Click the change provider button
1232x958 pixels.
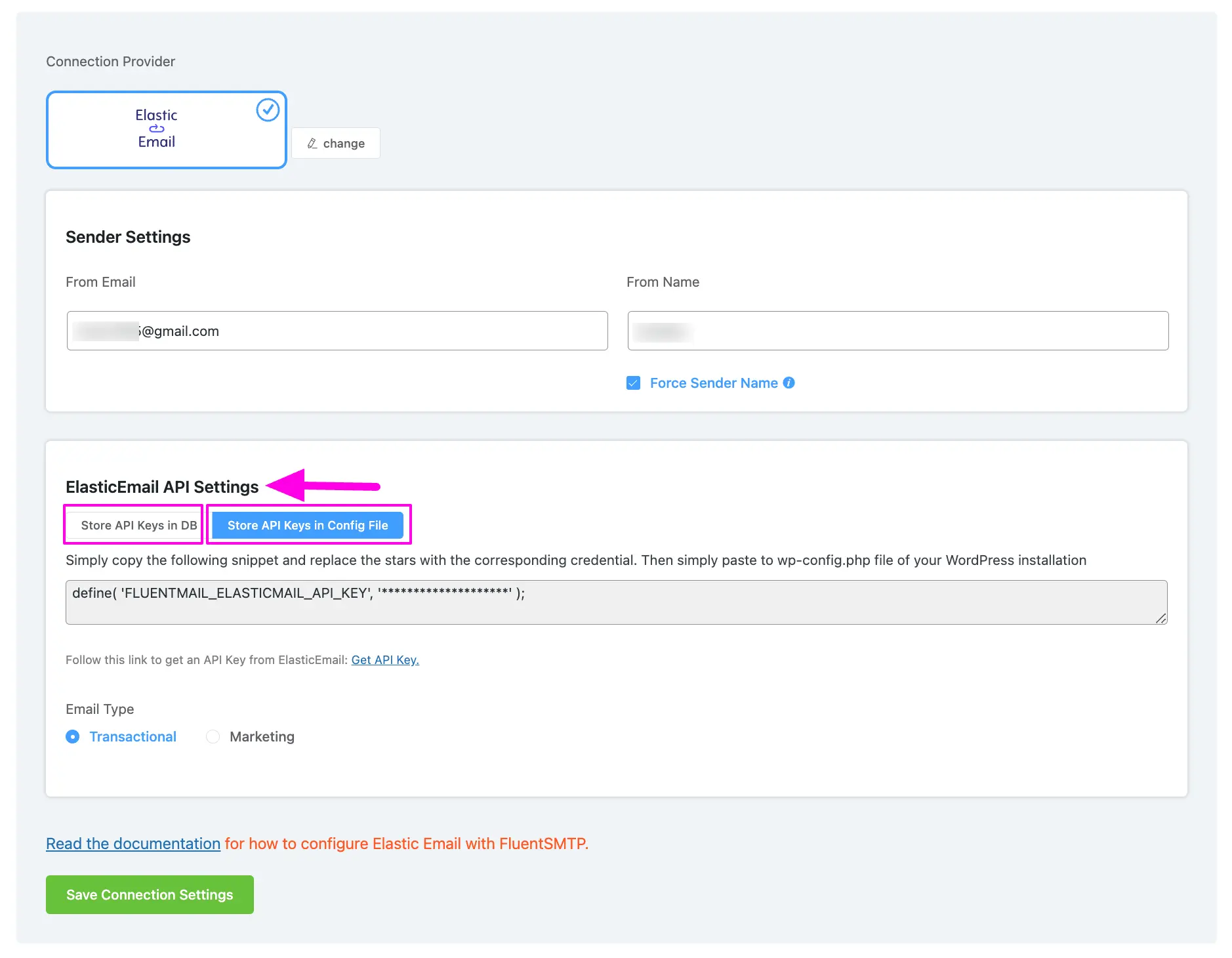336,143
